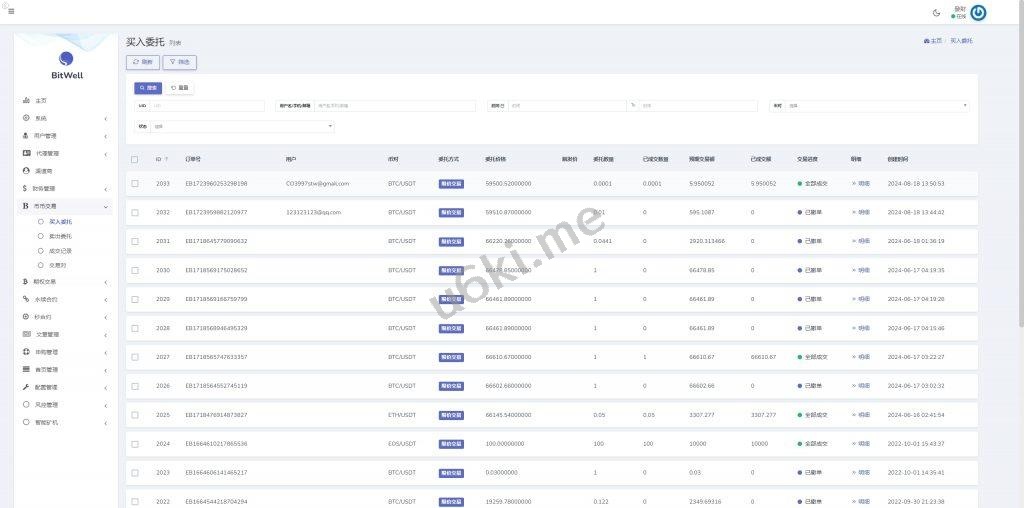This screenshot has height=508, width=1024.
Task: Tick the checkbox for order ID 2027
Action: click(x=135, y=357)
